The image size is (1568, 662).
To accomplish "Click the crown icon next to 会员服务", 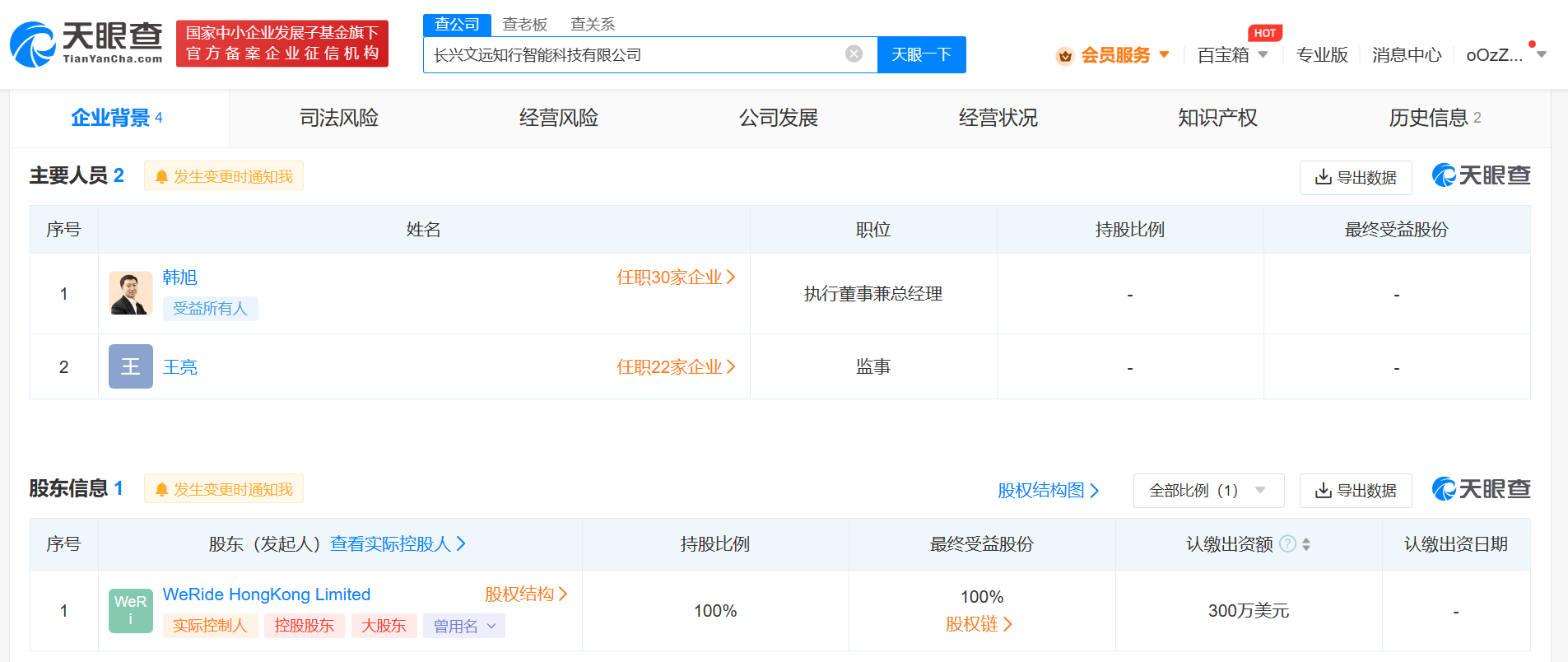I will pyautogui.click(x=1065, y=56).
